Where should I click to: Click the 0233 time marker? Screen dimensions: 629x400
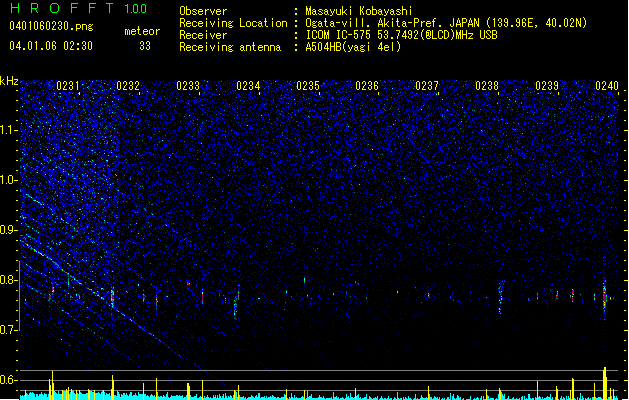tap(188, 86)
